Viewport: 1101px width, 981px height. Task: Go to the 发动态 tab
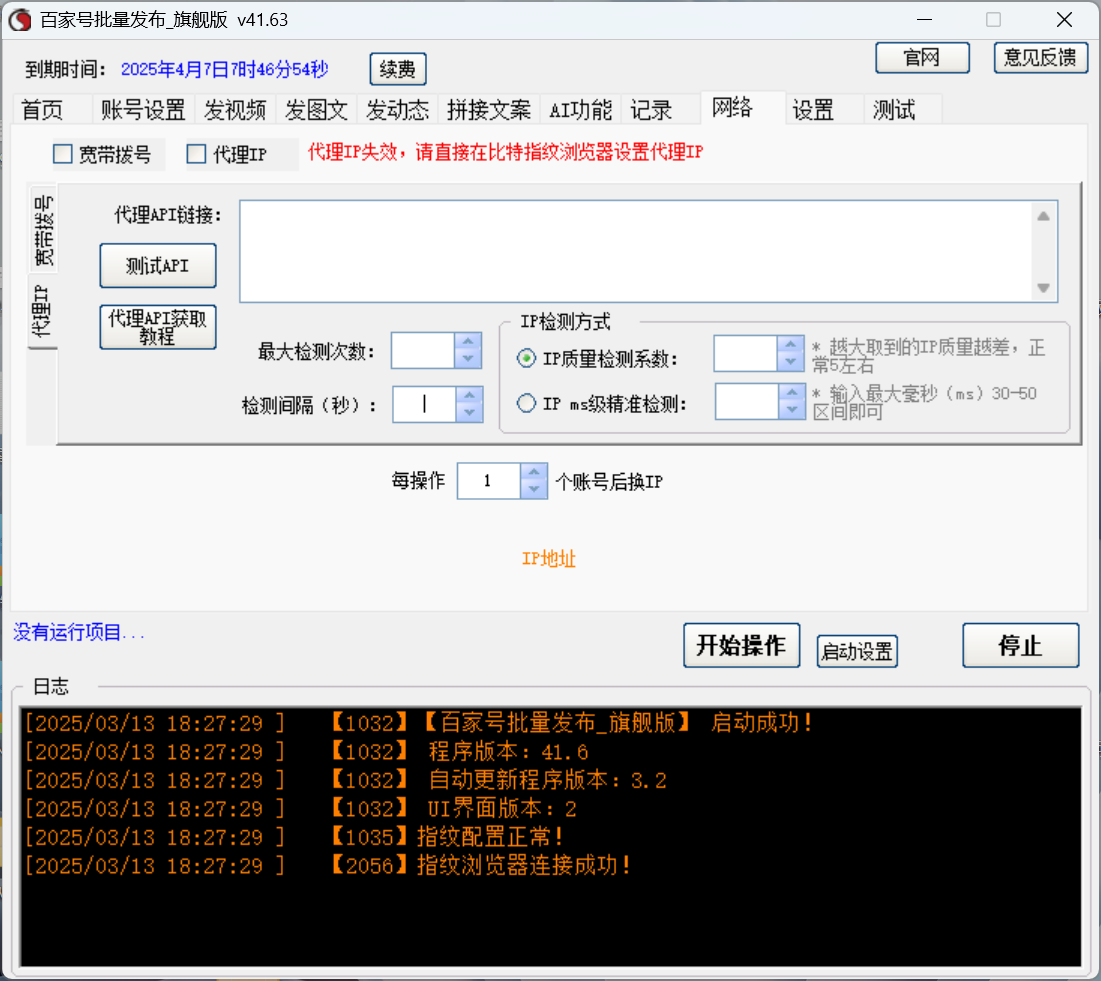tap(397, 110)
